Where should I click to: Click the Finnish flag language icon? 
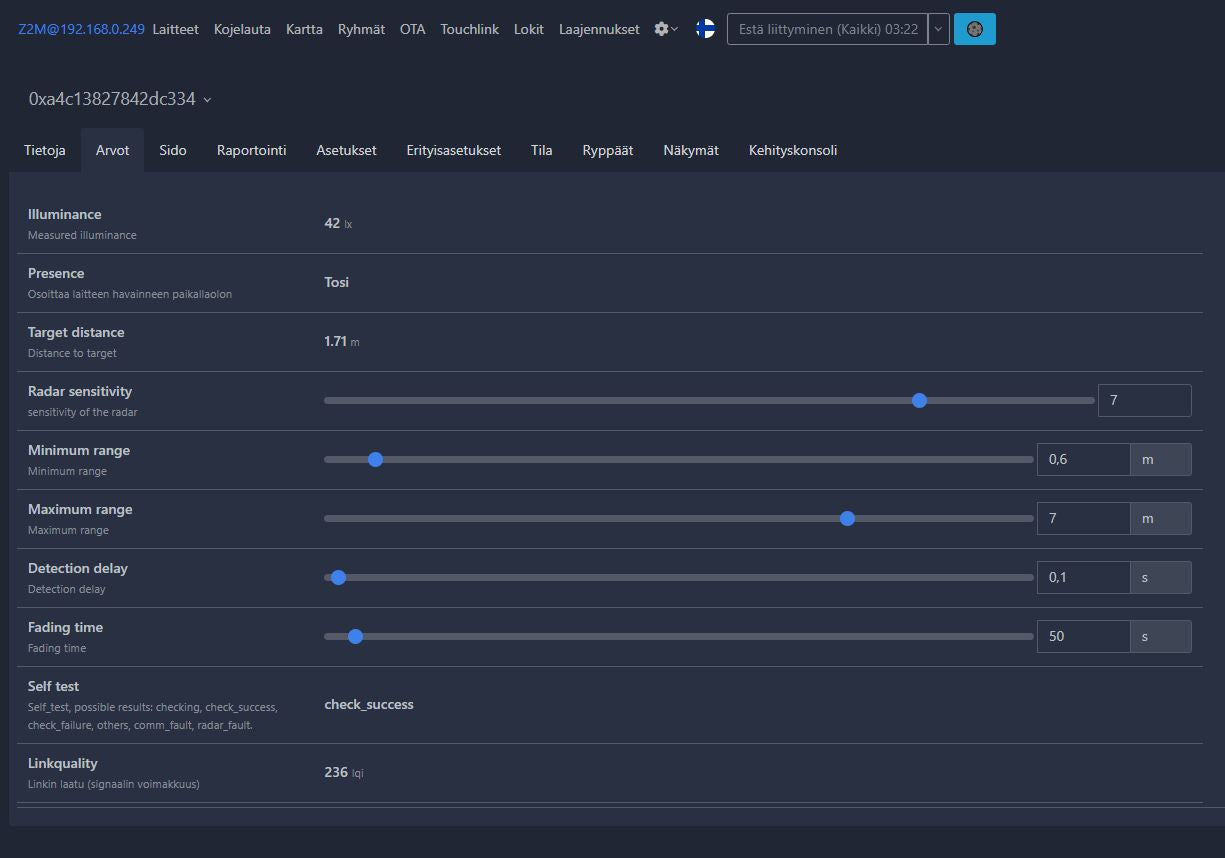[705, 29]
